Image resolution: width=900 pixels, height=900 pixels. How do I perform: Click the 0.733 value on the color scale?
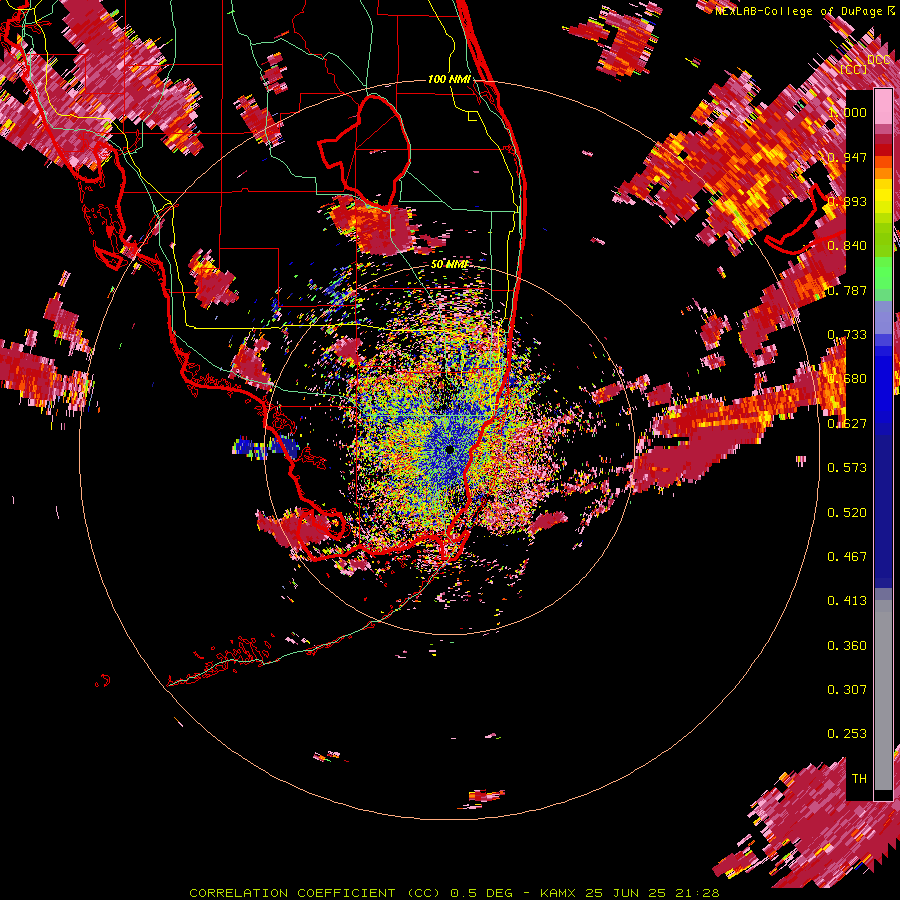[847, 335]
